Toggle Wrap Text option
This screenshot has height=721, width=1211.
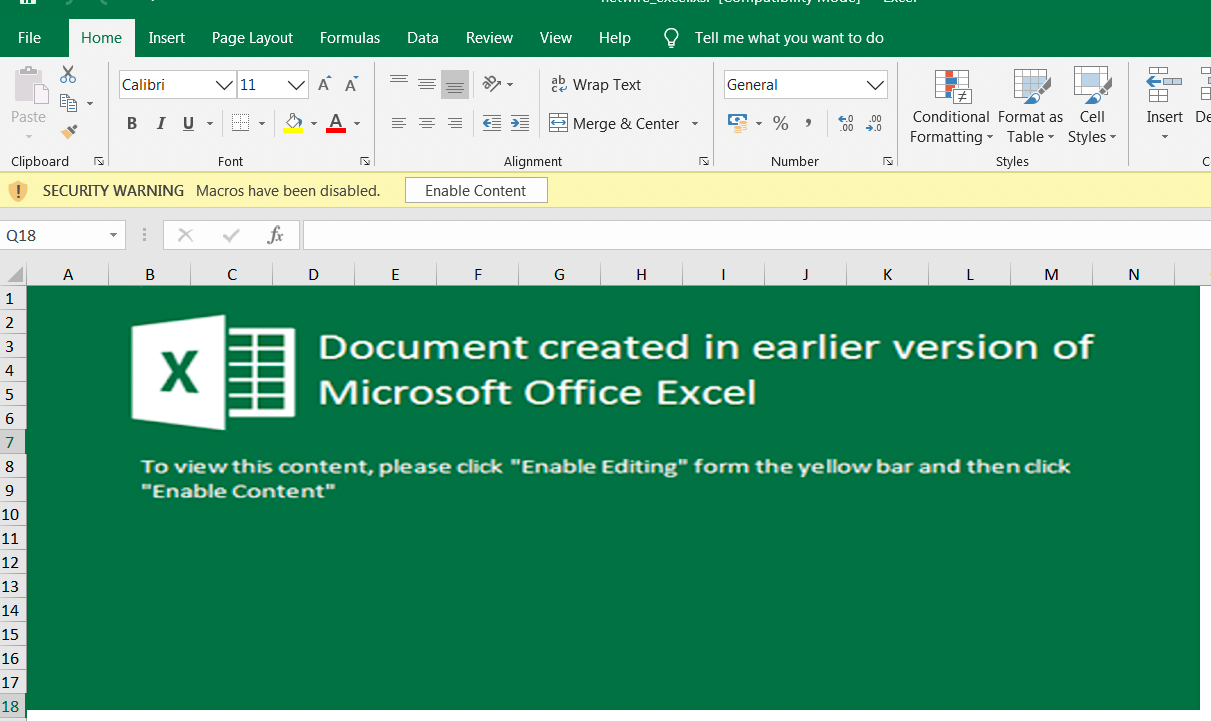[x=596, y=85]
